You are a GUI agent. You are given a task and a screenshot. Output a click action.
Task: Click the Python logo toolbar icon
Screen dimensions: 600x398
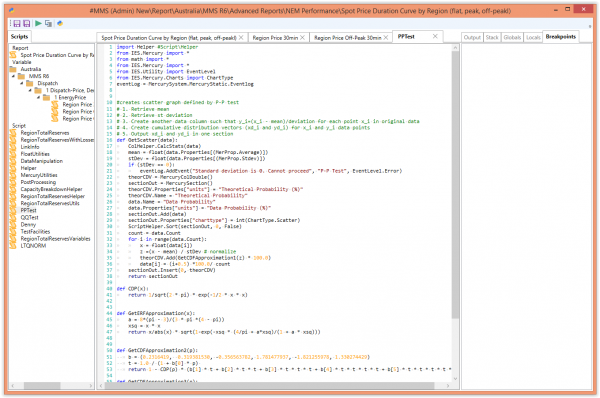pos(60,23)
